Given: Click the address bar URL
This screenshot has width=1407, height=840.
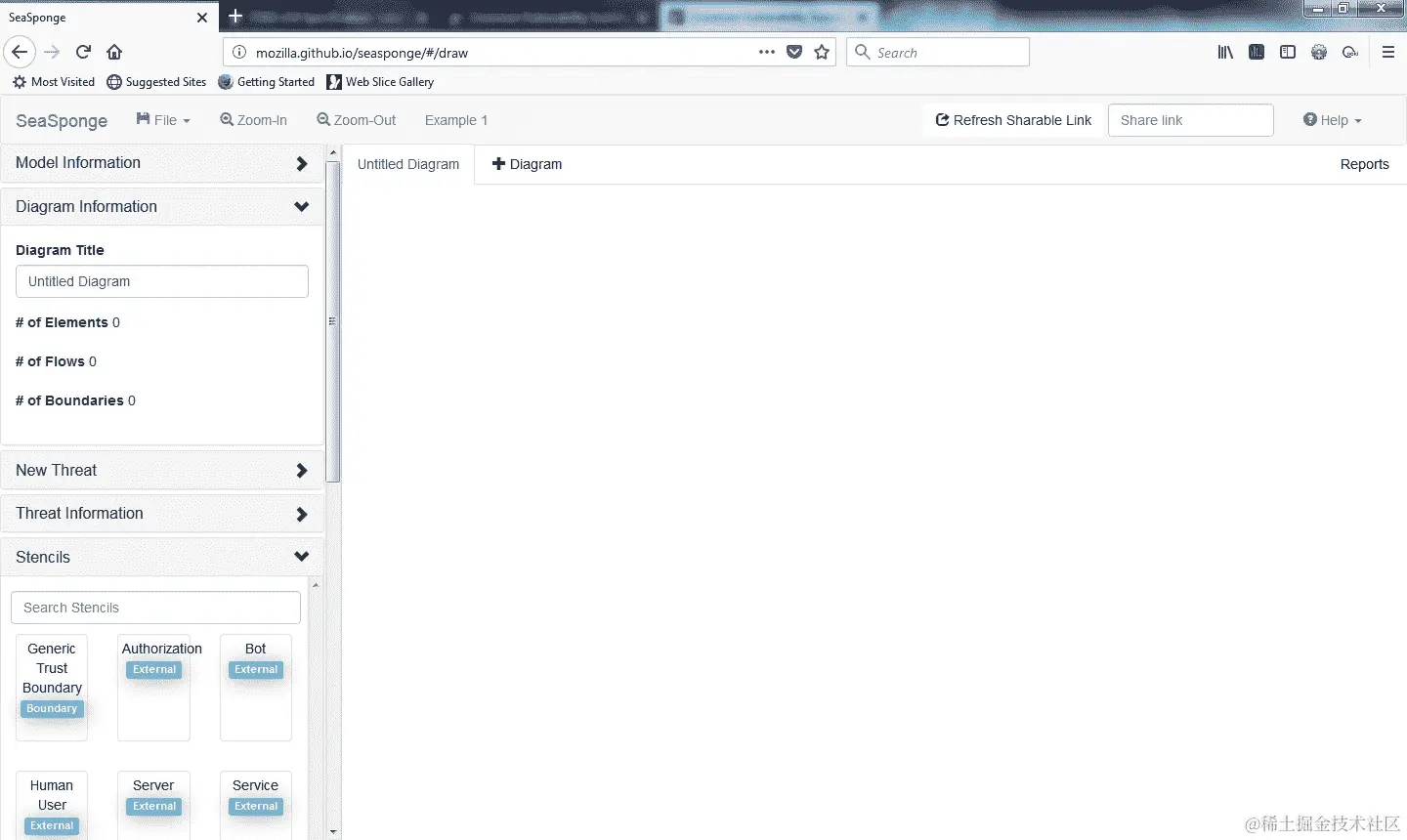Looking at the screenshot, I should click(x=362, y=53).
